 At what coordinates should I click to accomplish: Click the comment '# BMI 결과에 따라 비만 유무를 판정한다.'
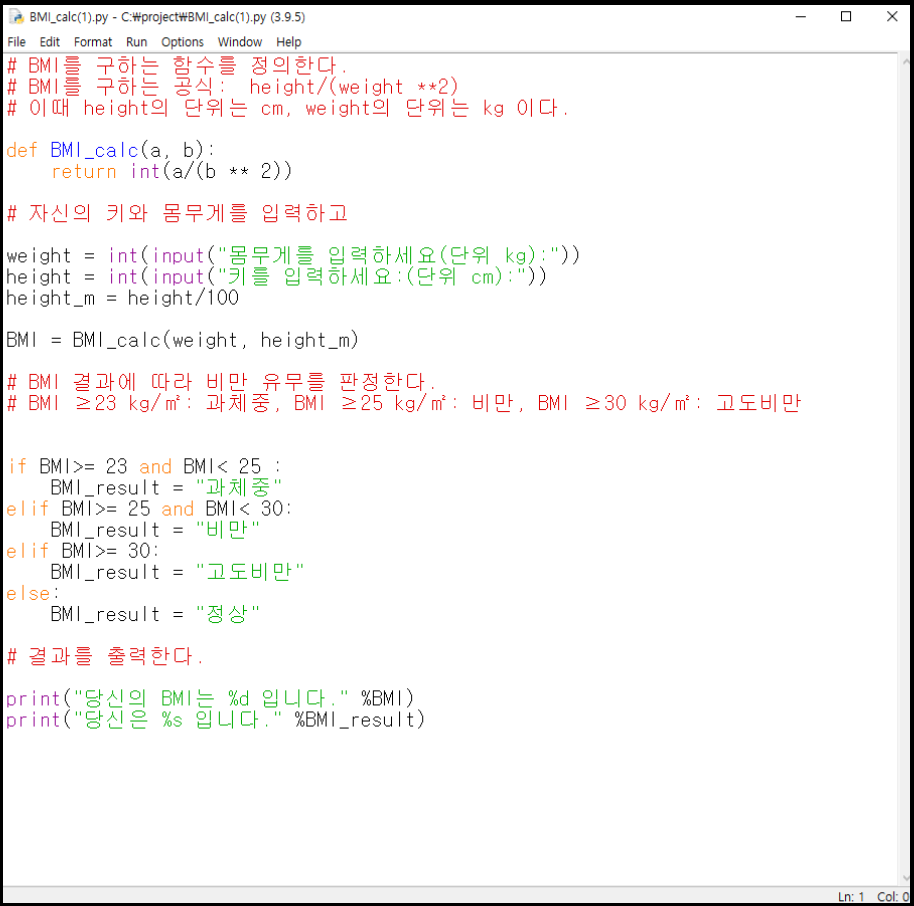(x=222, y=382)
